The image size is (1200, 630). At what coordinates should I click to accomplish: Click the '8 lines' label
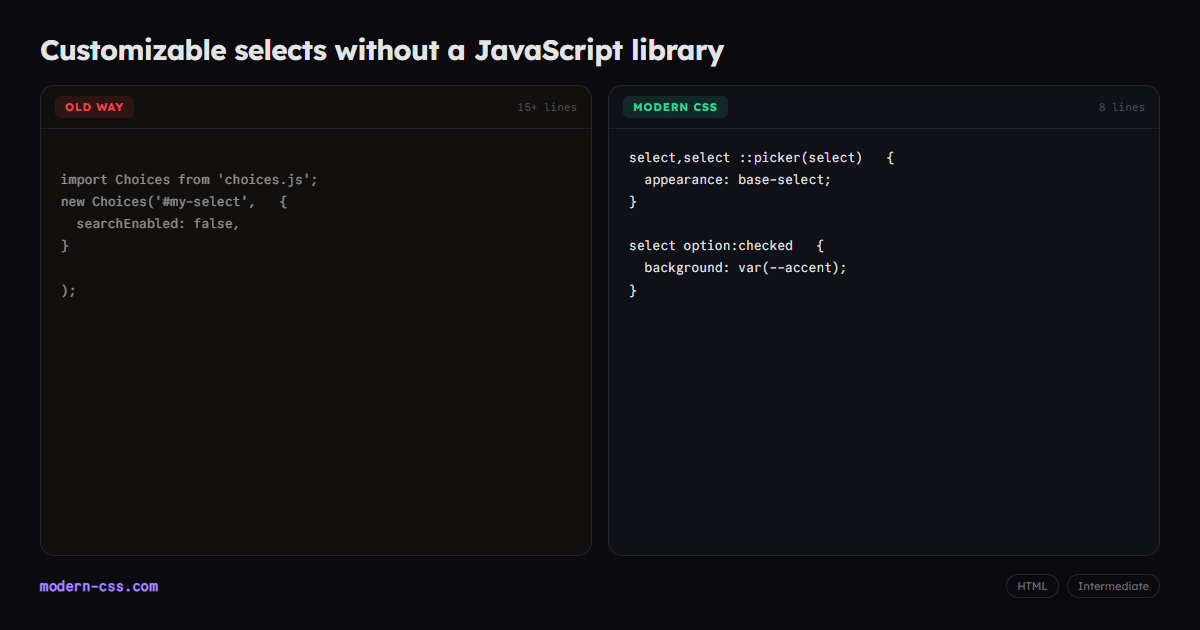[x=1122, y=107]
